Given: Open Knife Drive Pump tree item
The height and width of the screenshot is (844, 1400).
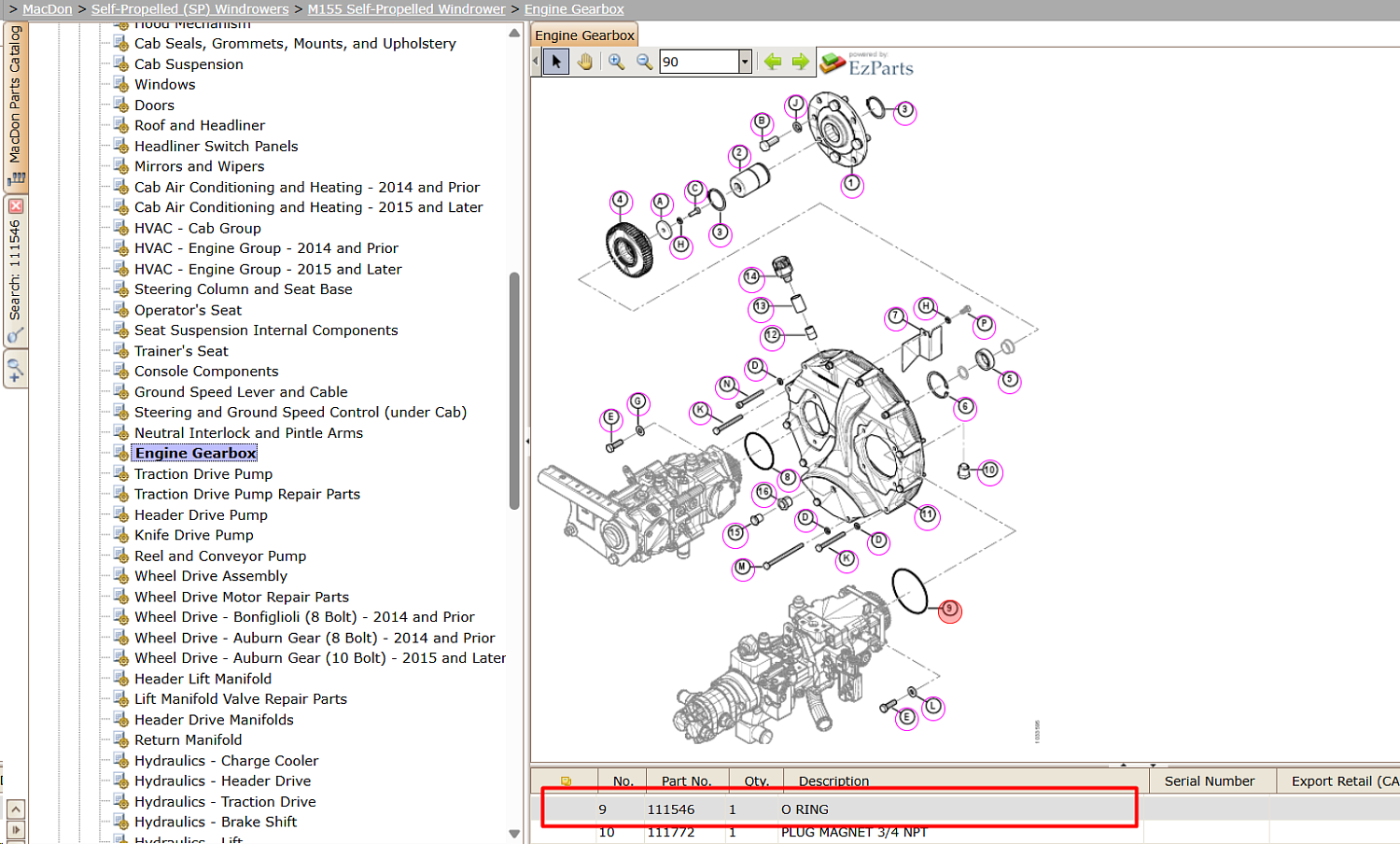Looking at the screenshot, I should point(194,536).
